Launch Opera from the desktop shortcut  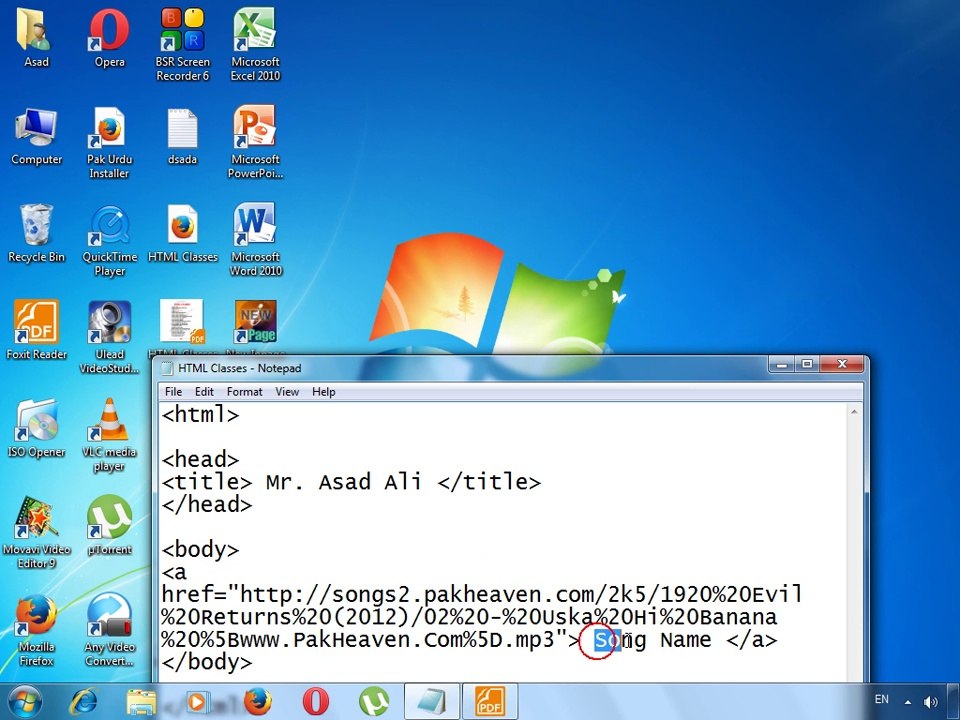tap(109, 29)
